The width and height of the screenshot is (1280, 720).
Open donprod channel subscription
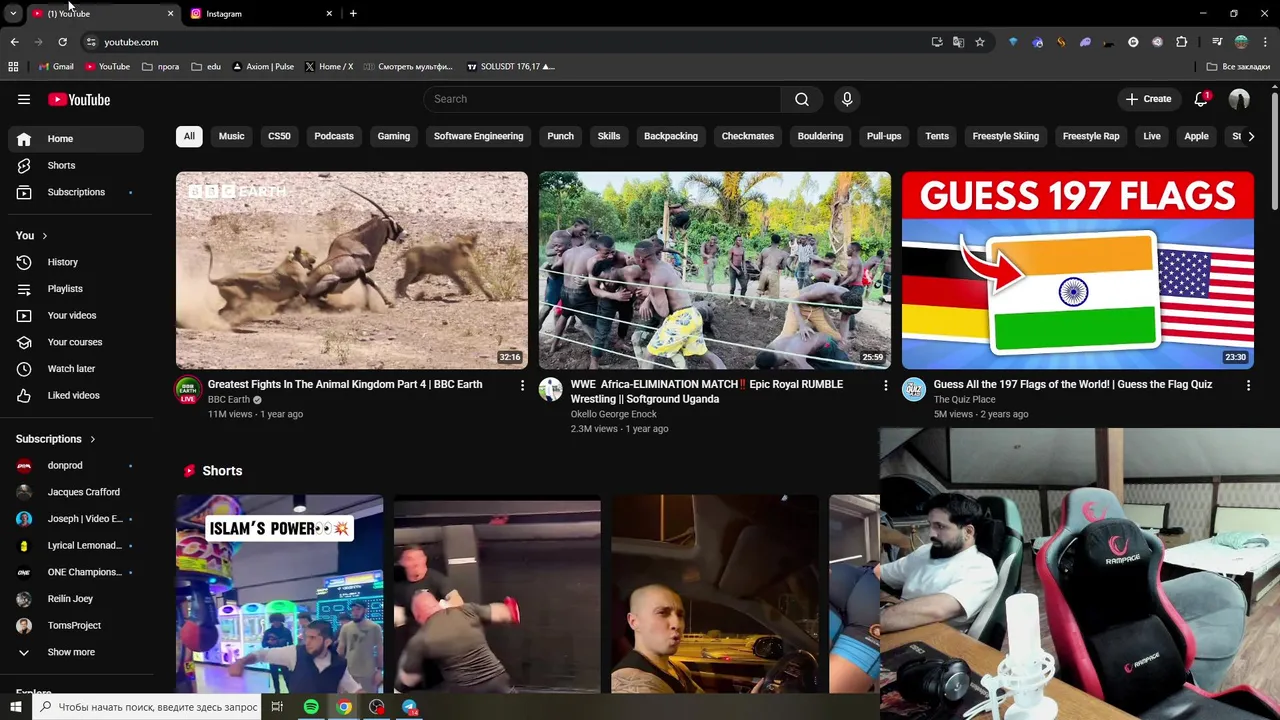pos(76,466)
